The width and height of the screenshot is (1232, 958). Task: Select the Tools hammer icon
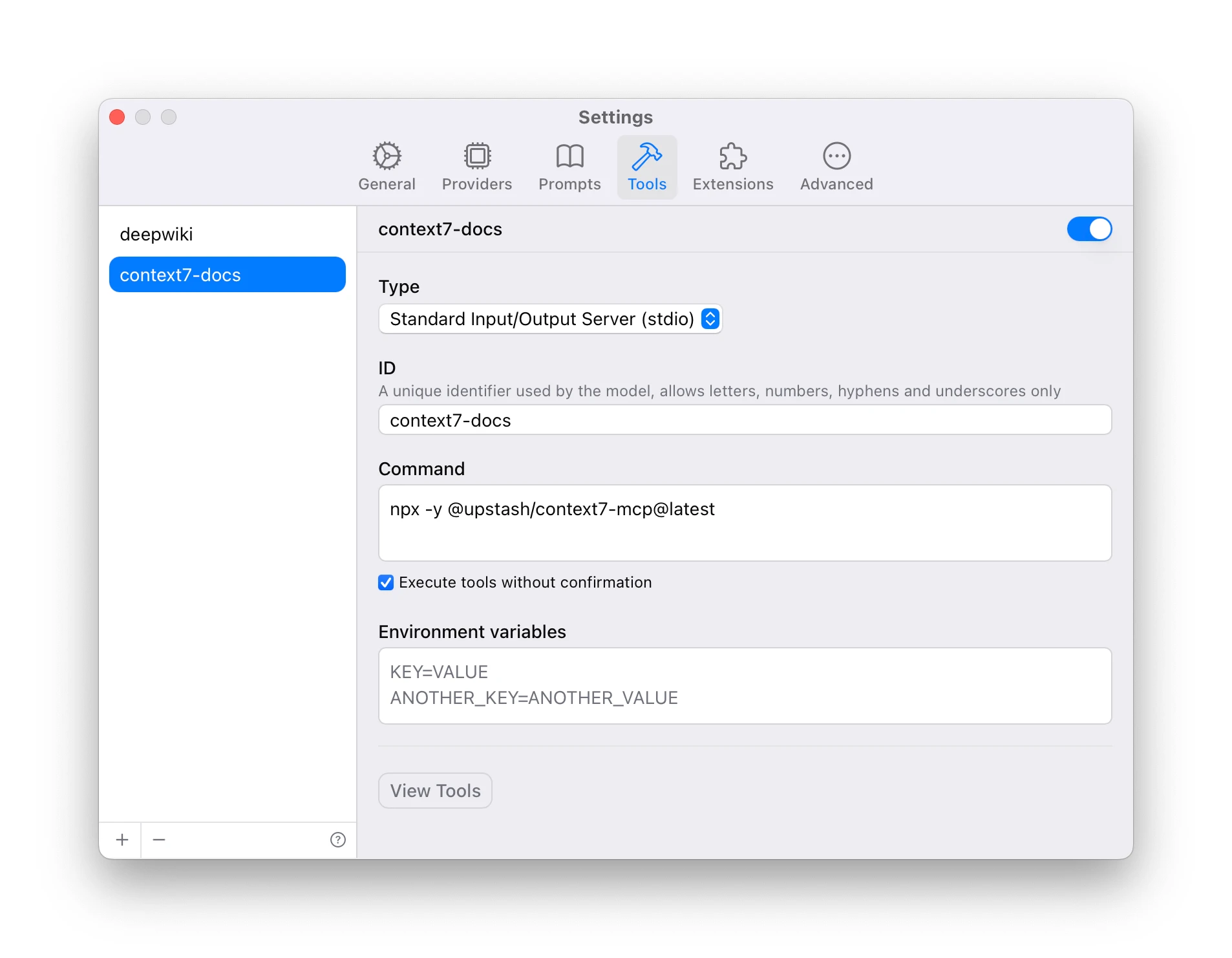pos(646,156)
